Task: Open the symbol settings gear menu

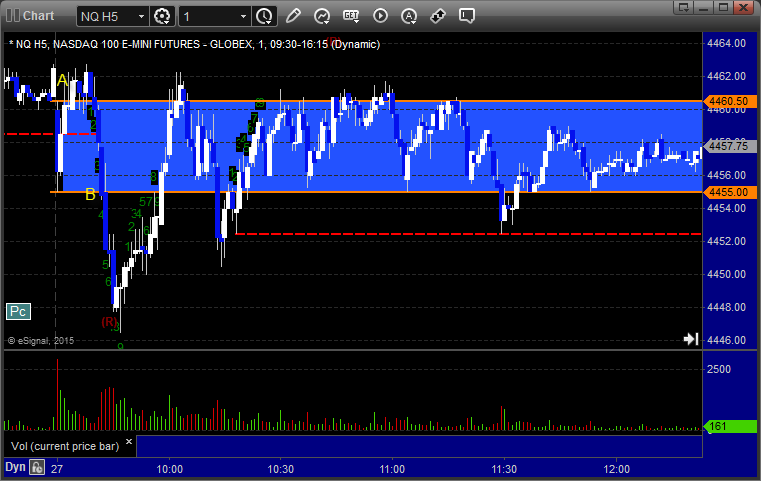Action: pos(162,16)
